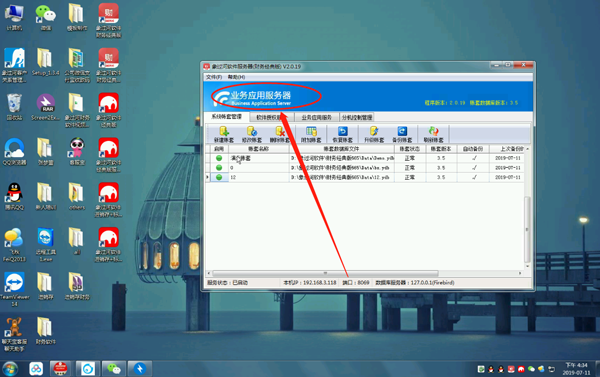Toggle auto-backup checkmark for account 12

coord(474,177)
